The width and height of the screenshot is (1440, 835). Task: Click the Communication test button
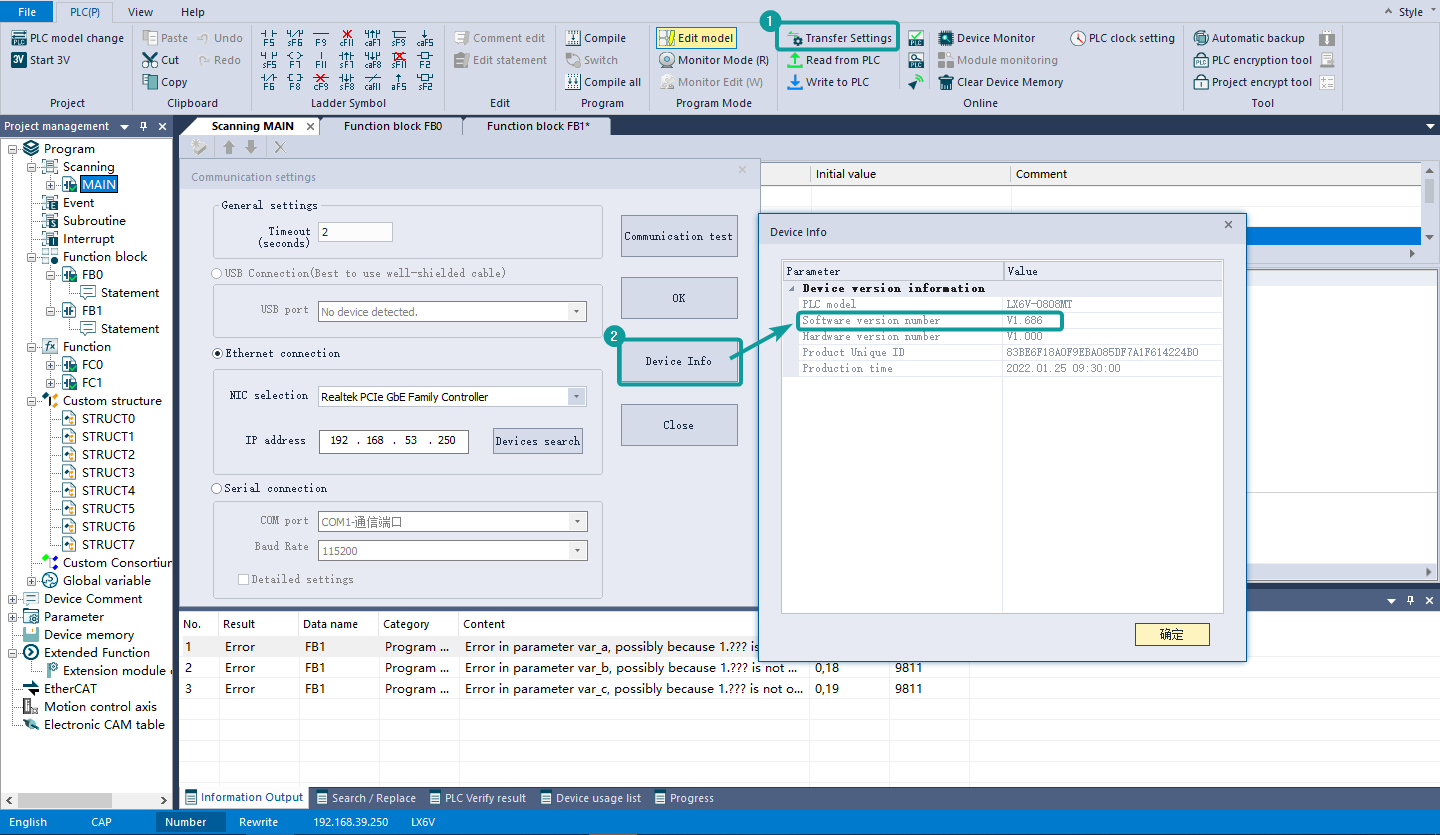click(678, 237)
